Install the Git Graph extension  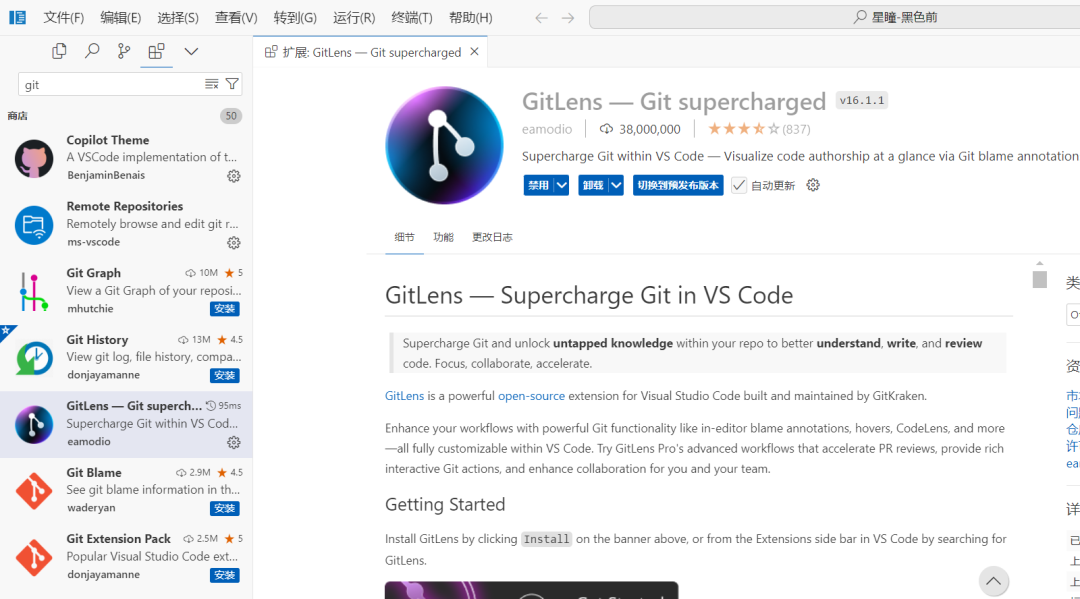pos(225,308)
